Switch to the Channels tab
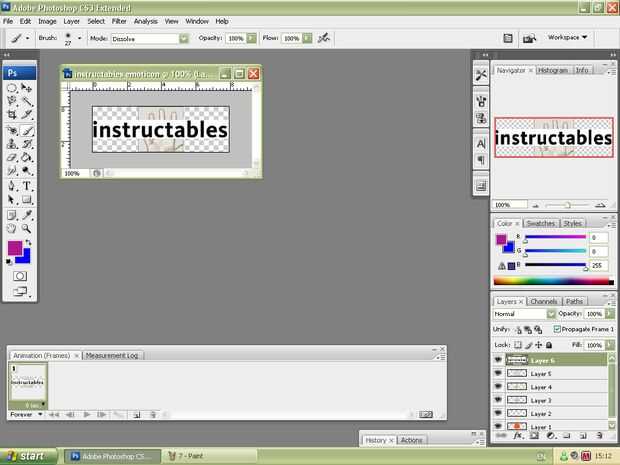The height and width of the screenshot is (465, 620). click(544, 301)
